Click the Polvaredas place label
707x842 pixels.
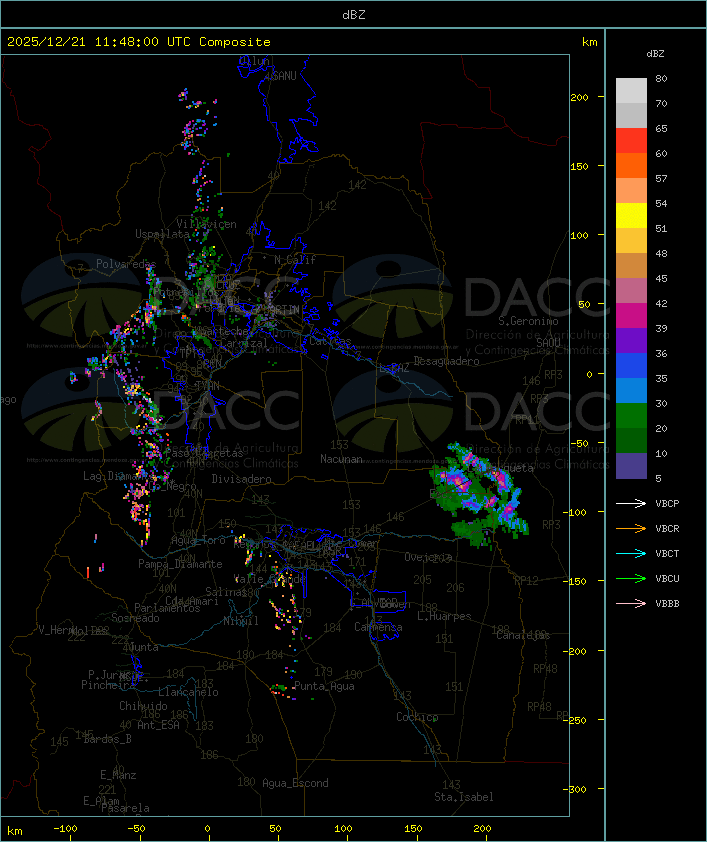(126, 264)
